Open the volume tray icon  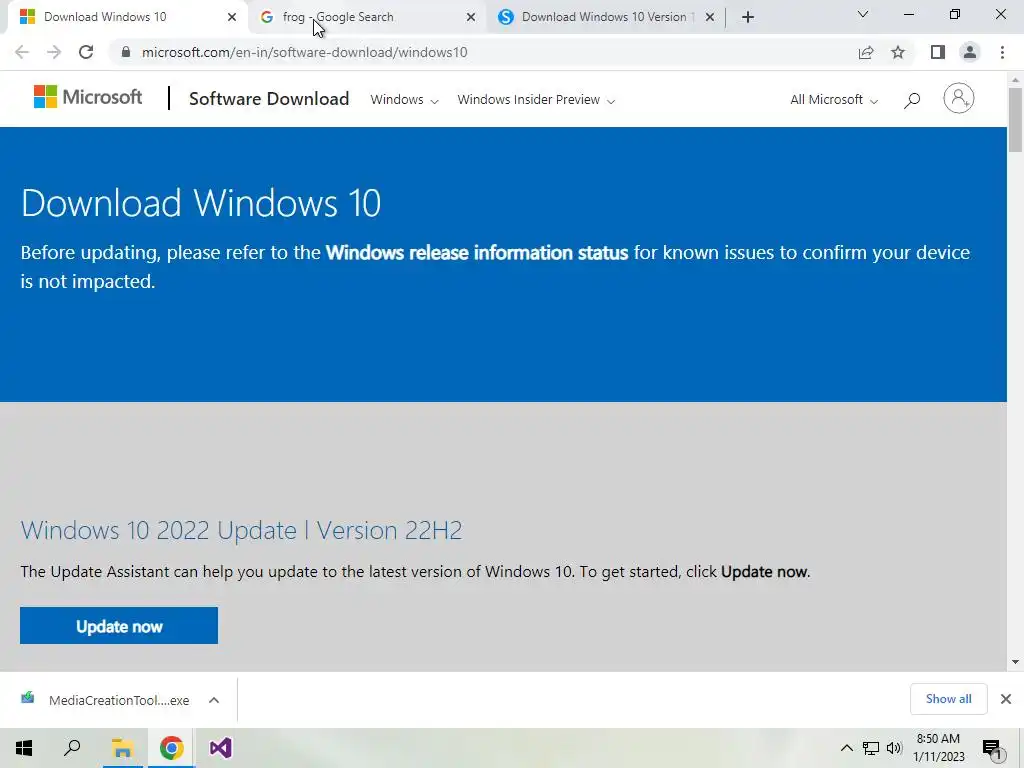click(894, 748)
